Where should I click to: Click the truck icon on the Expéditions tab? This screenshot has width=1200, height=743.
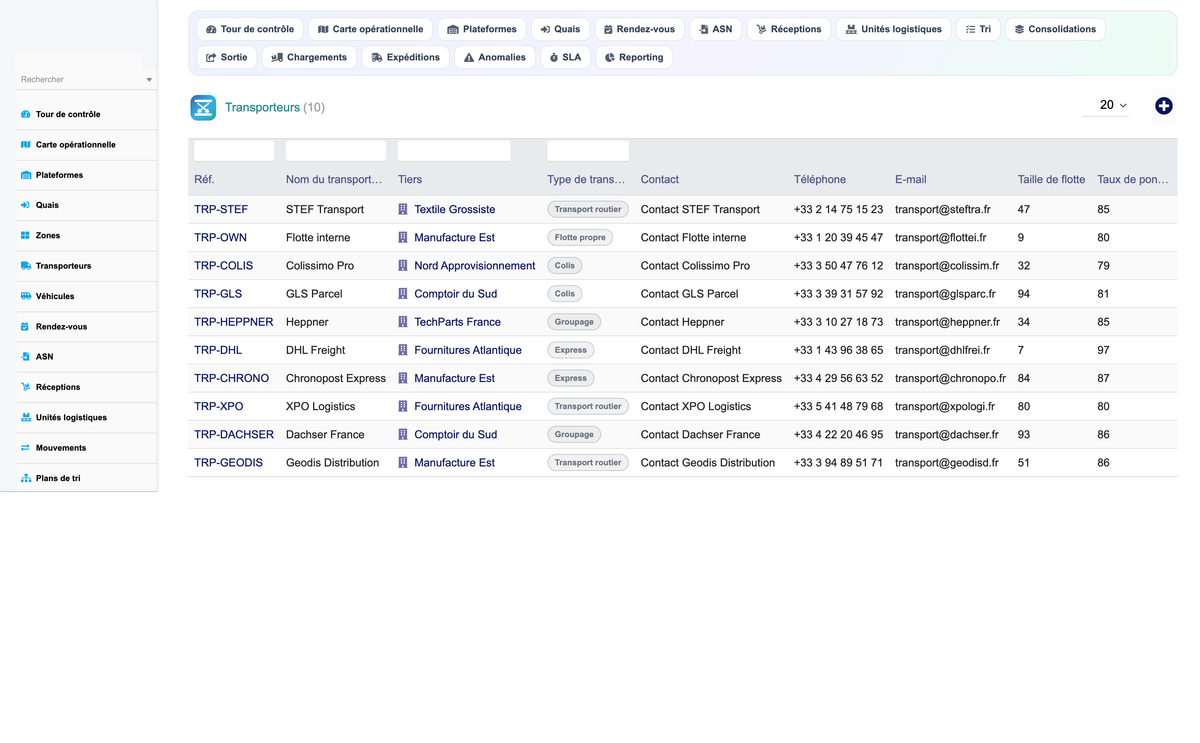[x=377, y=58]
